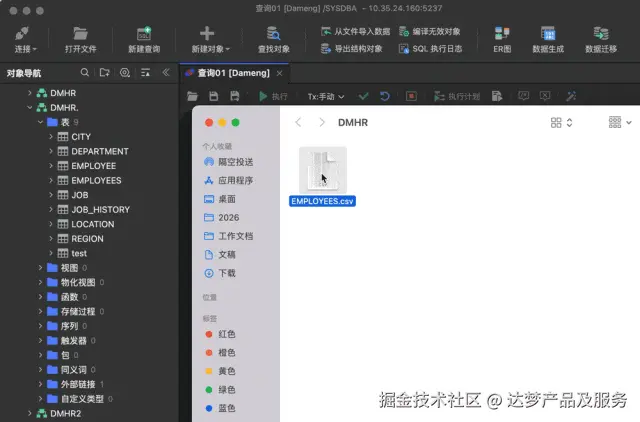Select the 绿色 tag
640x422 pixels.
(220, 390)
